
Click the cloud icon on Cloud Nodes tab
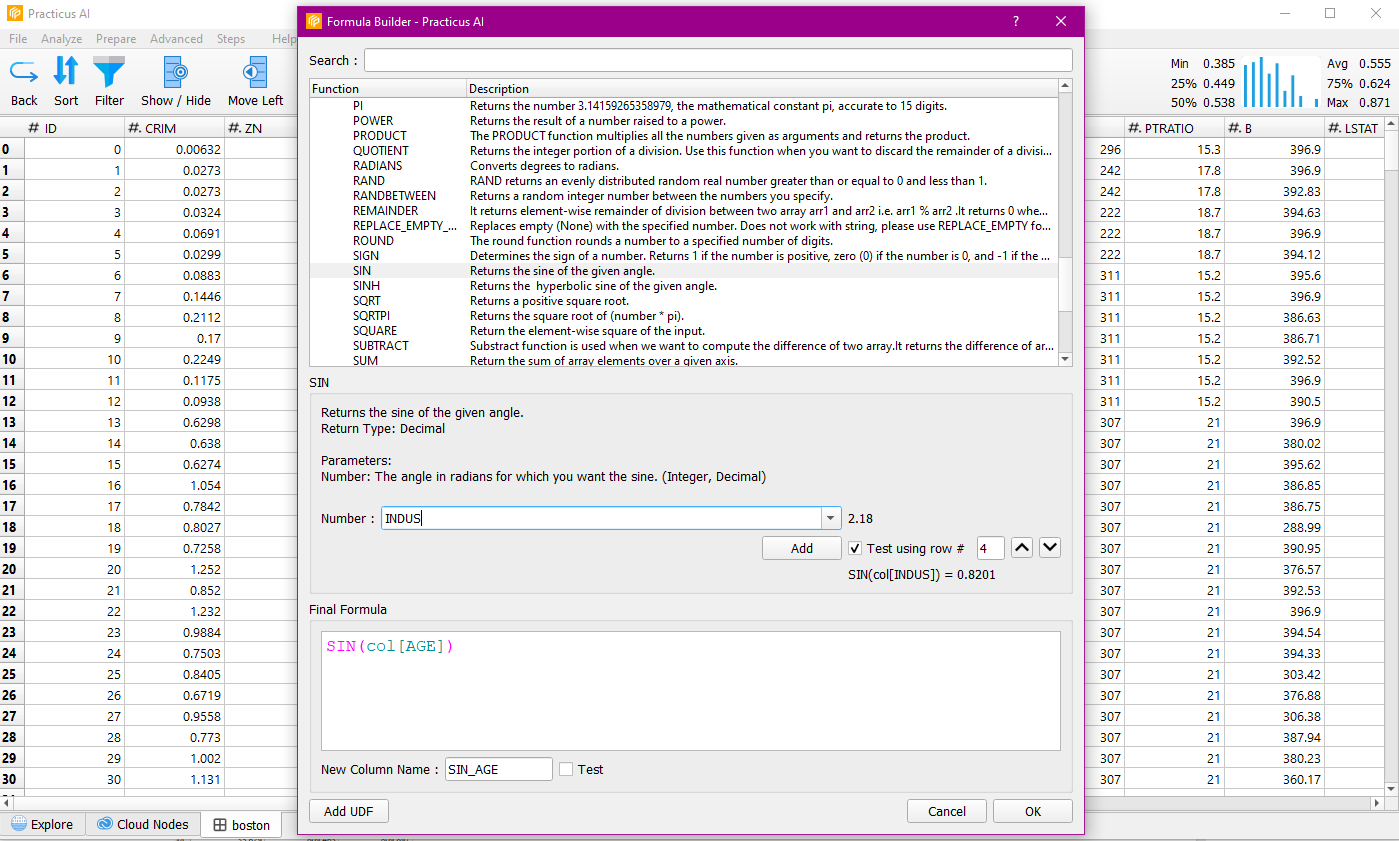(x=105, y=824)
